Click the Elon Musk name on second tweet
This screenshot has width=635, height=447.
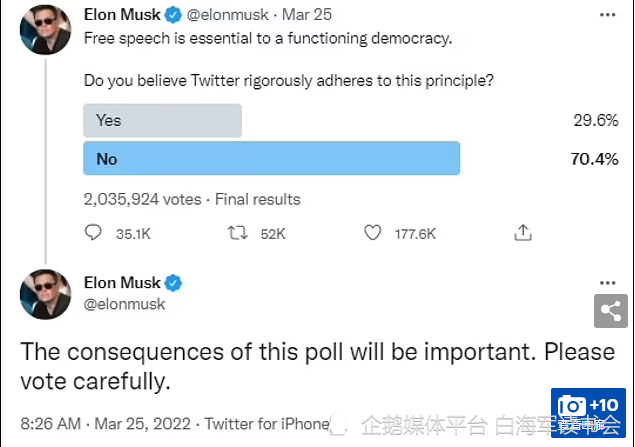click(122, 283)
